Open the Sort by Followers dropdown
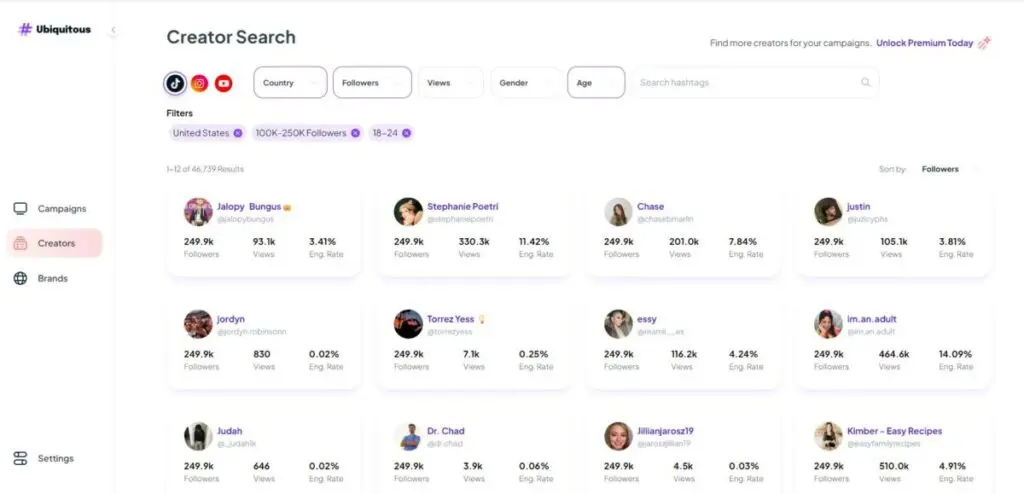The width and height of the screenshot is (1024, 494). 945,170
